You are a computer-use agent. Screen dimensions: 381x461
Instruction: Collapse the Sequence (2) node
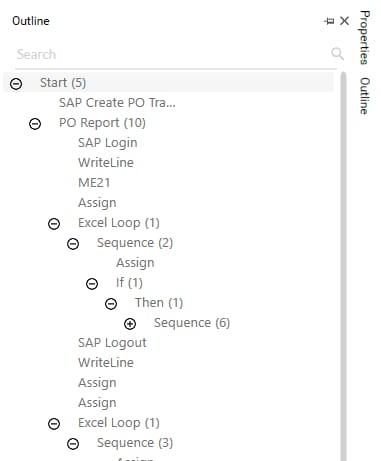tap(73, 244)
